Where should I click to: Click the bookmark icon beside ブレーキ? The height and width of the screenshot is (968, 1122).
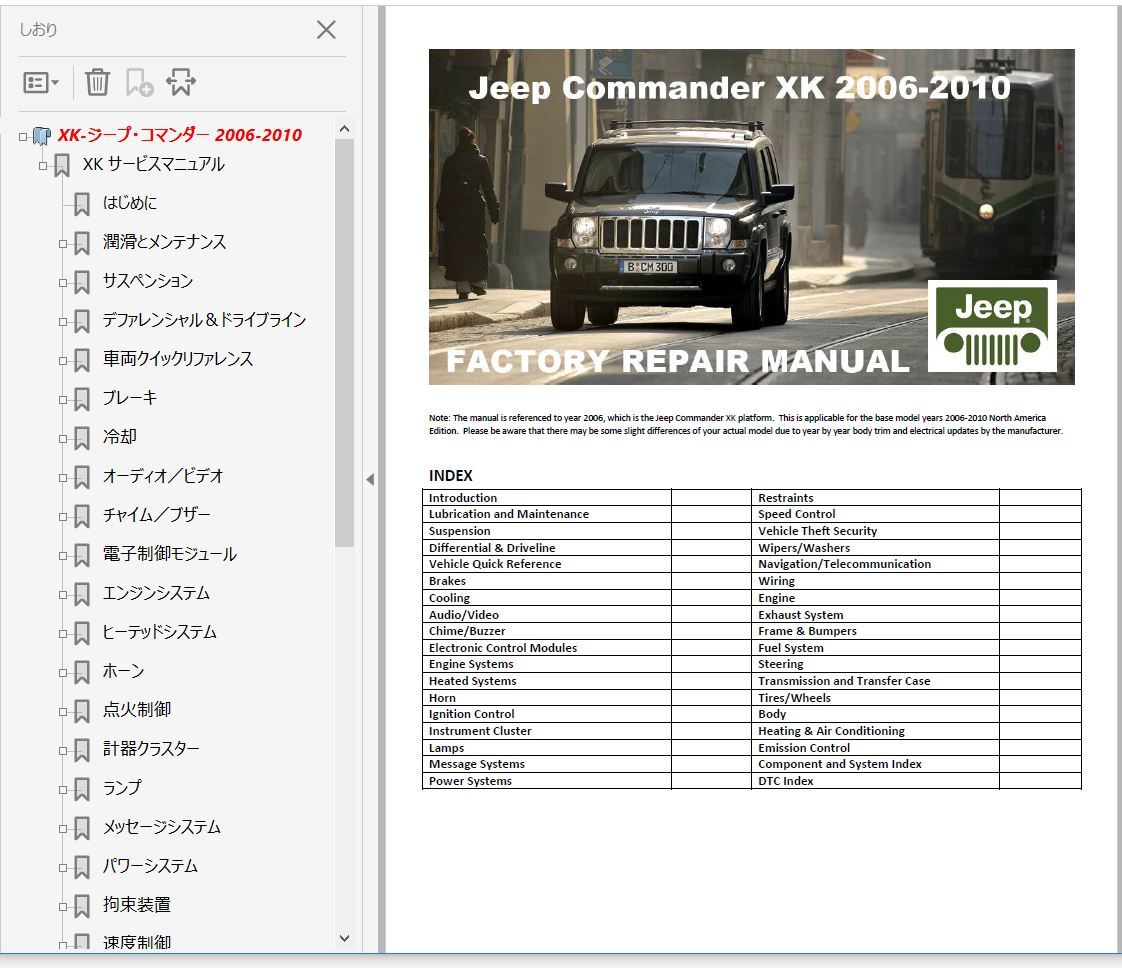point(82,399)
